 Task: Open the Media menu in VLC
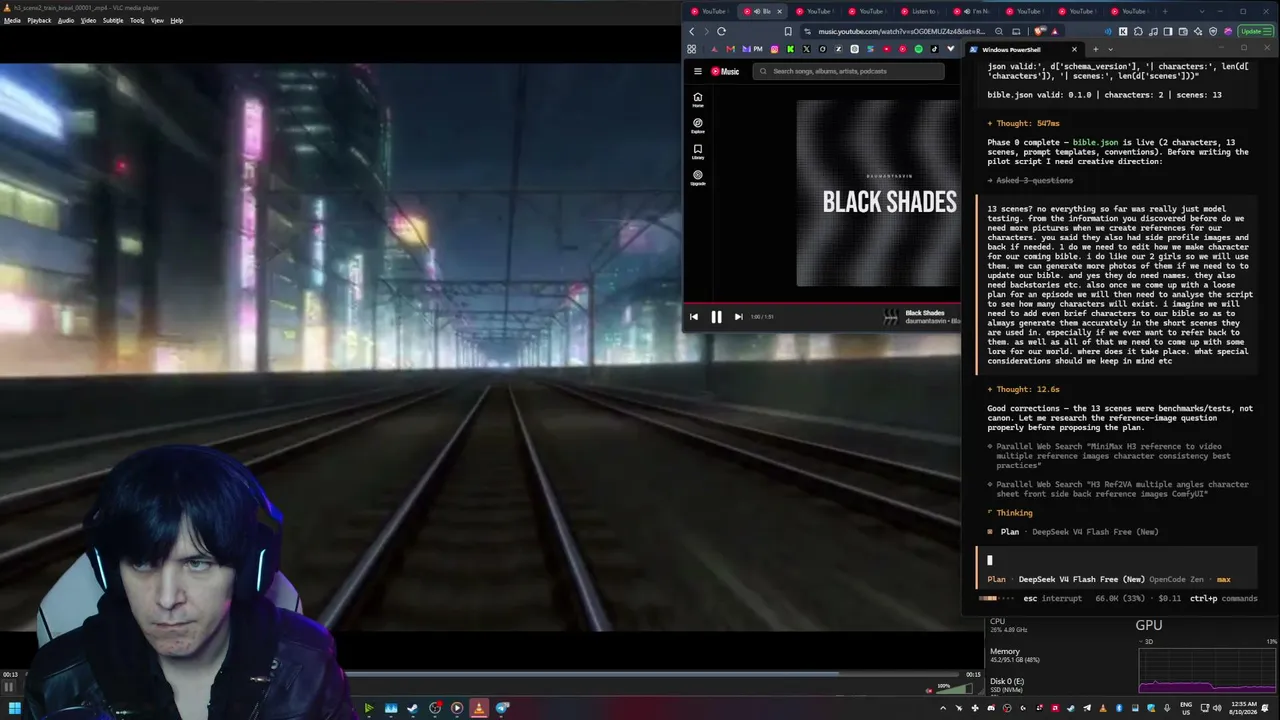12,20
